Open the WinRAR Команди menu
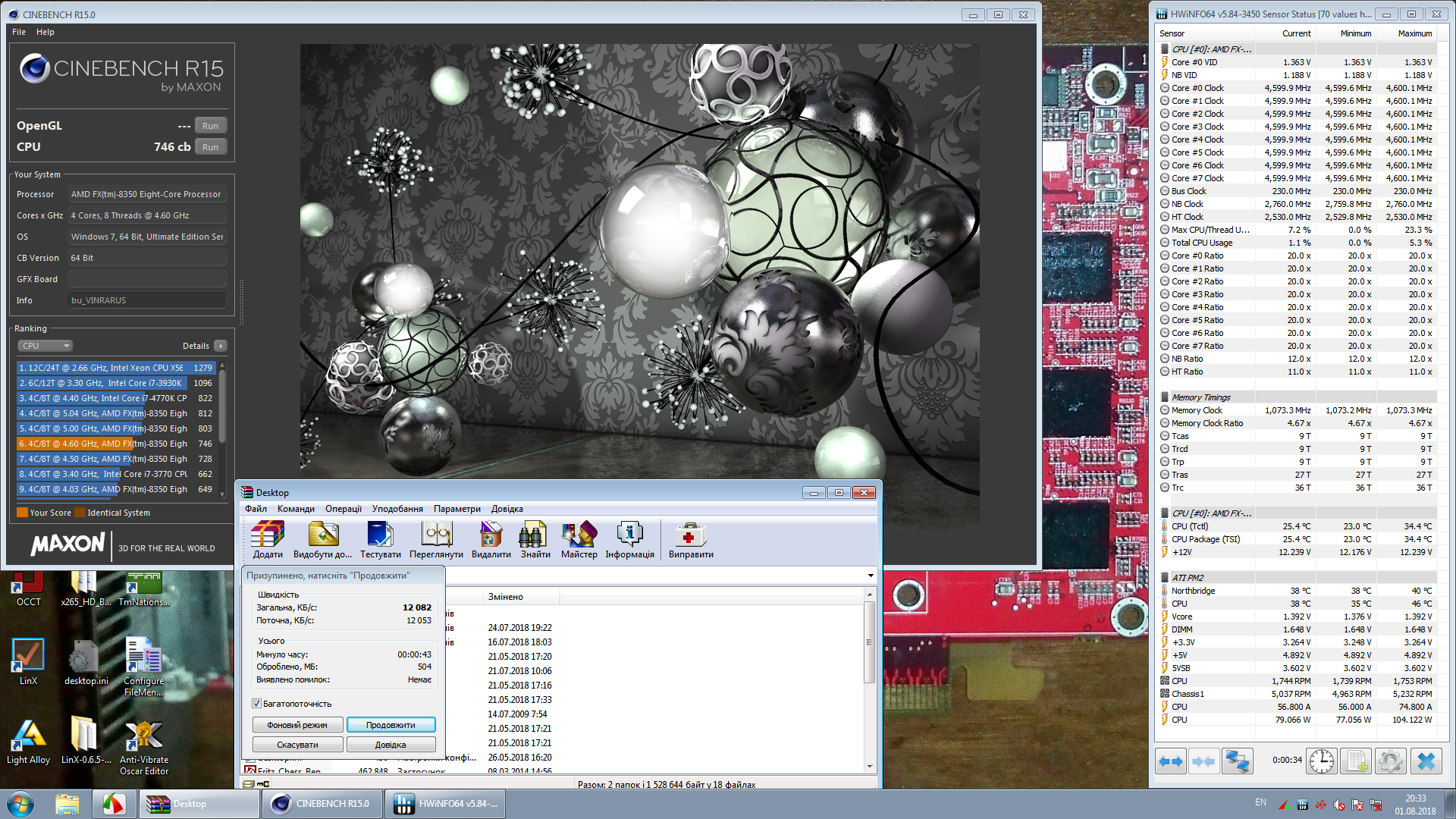Screen dimensions: 1456x819 pyautogui.click(x=296, y=509)
